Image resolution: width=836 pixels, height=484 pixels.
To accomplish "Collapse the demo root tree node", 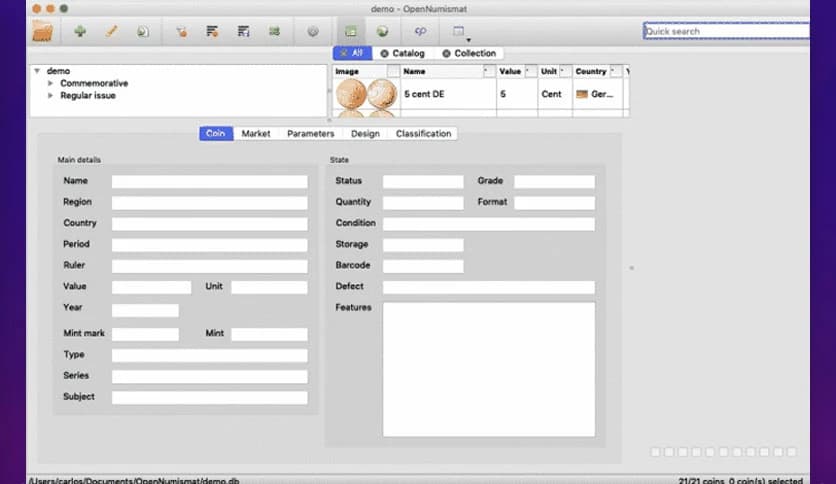I will pos(37,71).
